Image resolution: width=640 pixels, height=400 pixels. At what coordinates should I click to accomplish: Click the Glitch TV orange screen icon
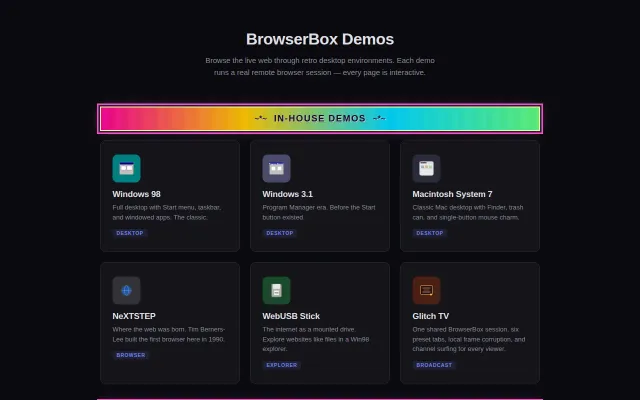(x=426, y=290)
